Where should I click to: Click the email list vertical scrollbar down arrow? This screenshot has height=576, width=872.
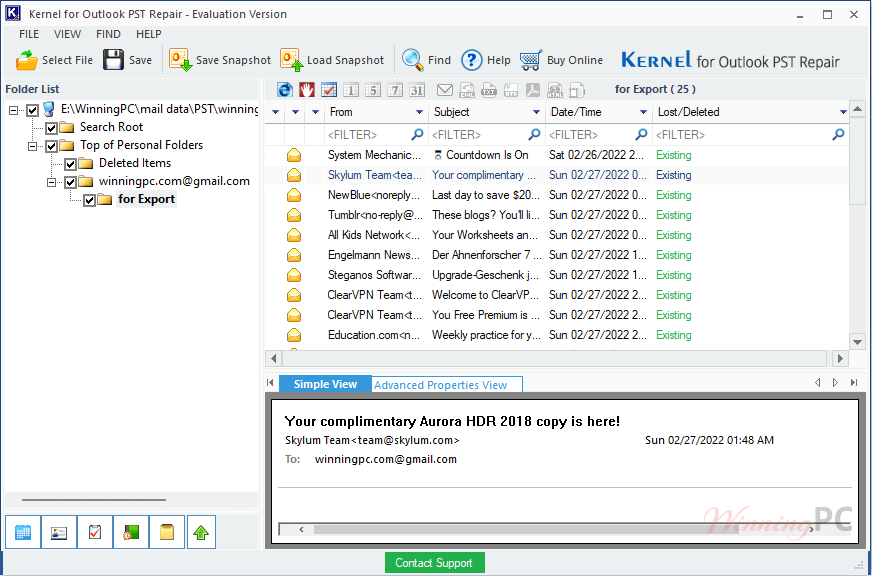coord(857,342)
